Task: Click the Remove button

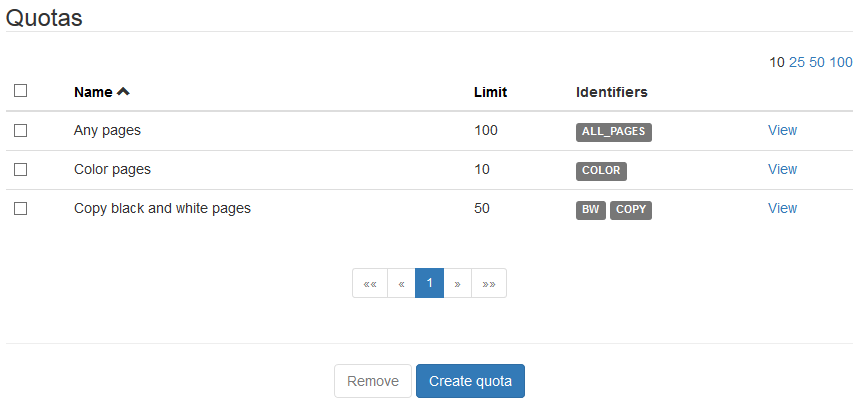Action: click(x=373, y=381)
